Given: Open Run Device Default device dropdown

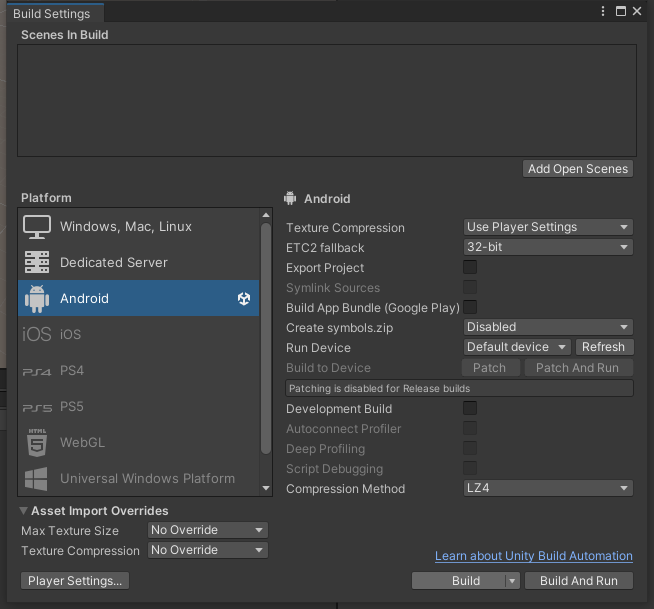Looking at the screenshot, I should [x=517, y=347].
